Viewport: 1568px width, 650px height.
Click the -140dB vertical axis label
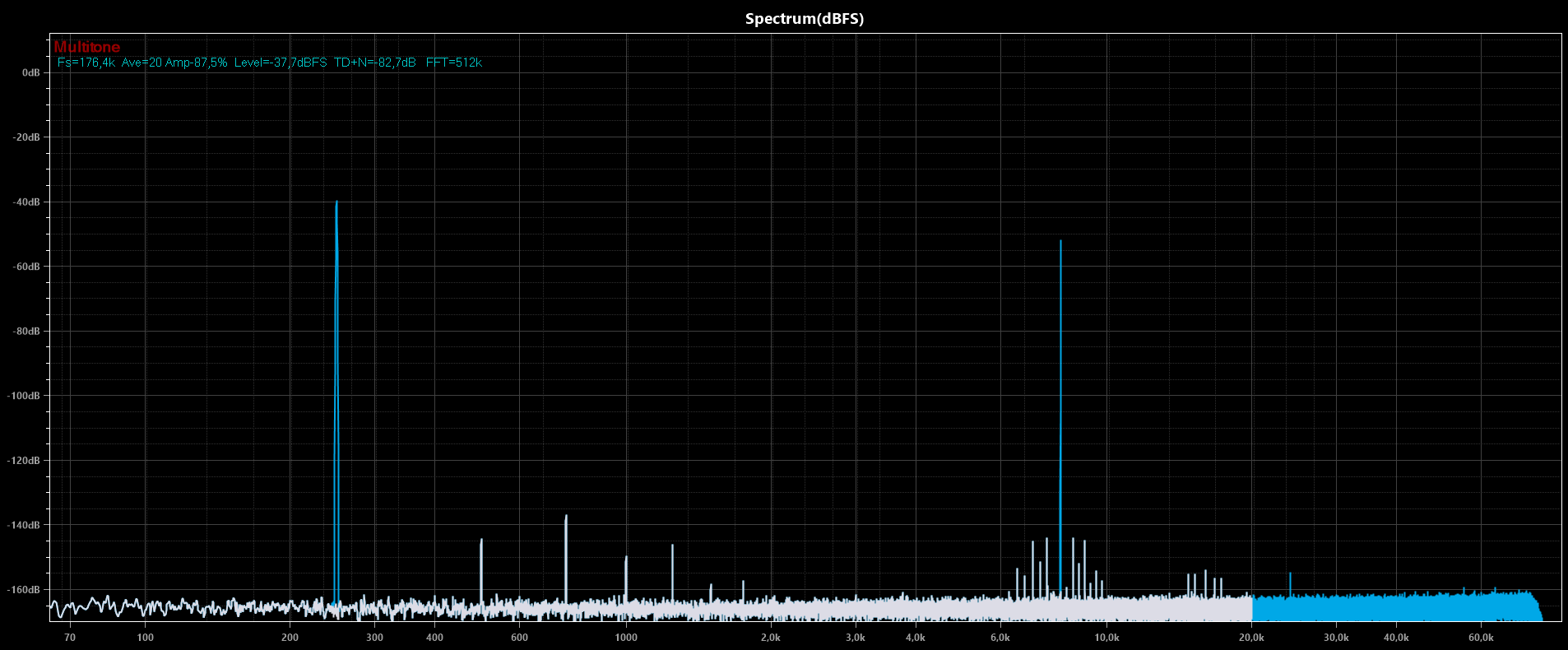click(x=24, y=525)
